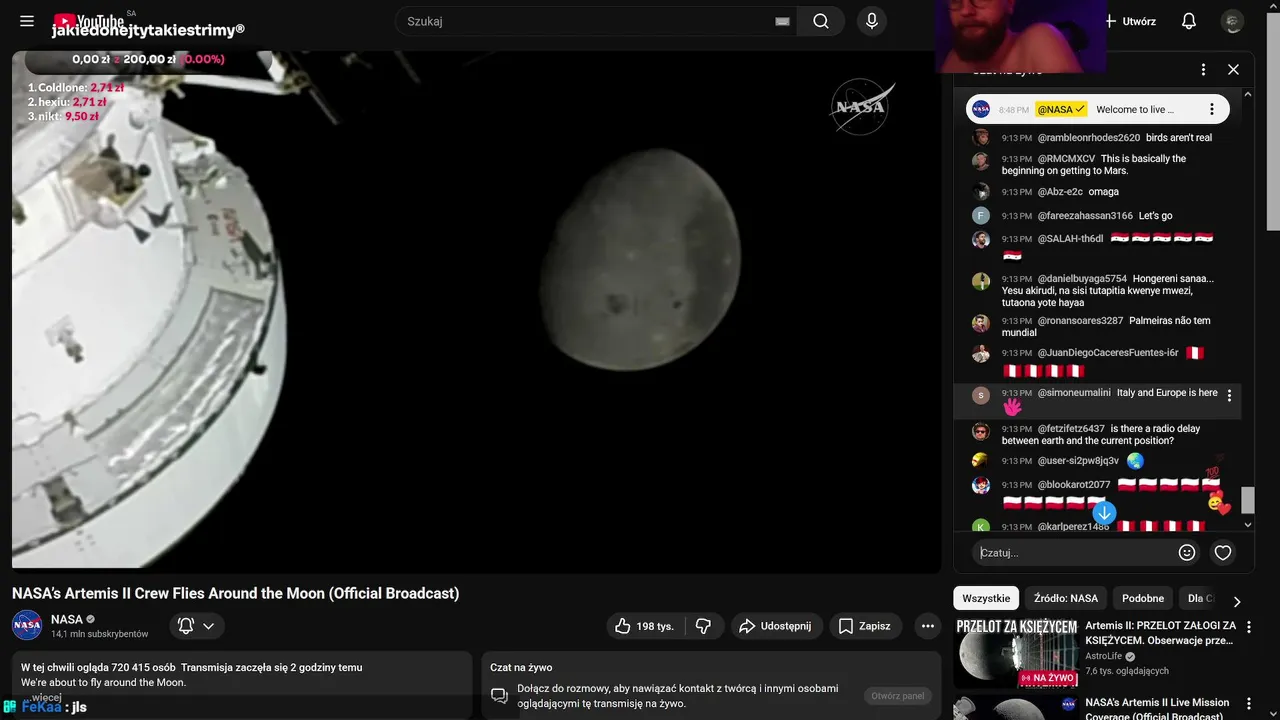Viewport: 1280px width, 720px height.
Task: Open the @rambleonrhodes2620 chat author
Action: [1088, 138]
